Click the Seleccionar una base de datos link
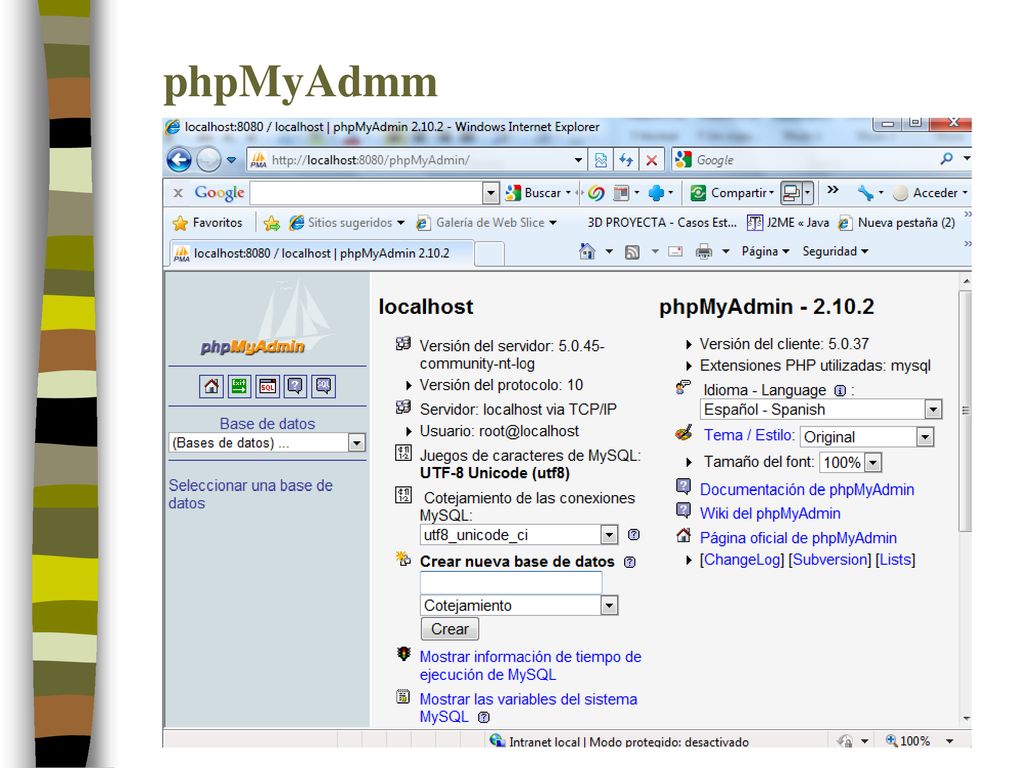The height and width of the screenshot is (768, 1024). pyautogui.click(x=251, y=494)
